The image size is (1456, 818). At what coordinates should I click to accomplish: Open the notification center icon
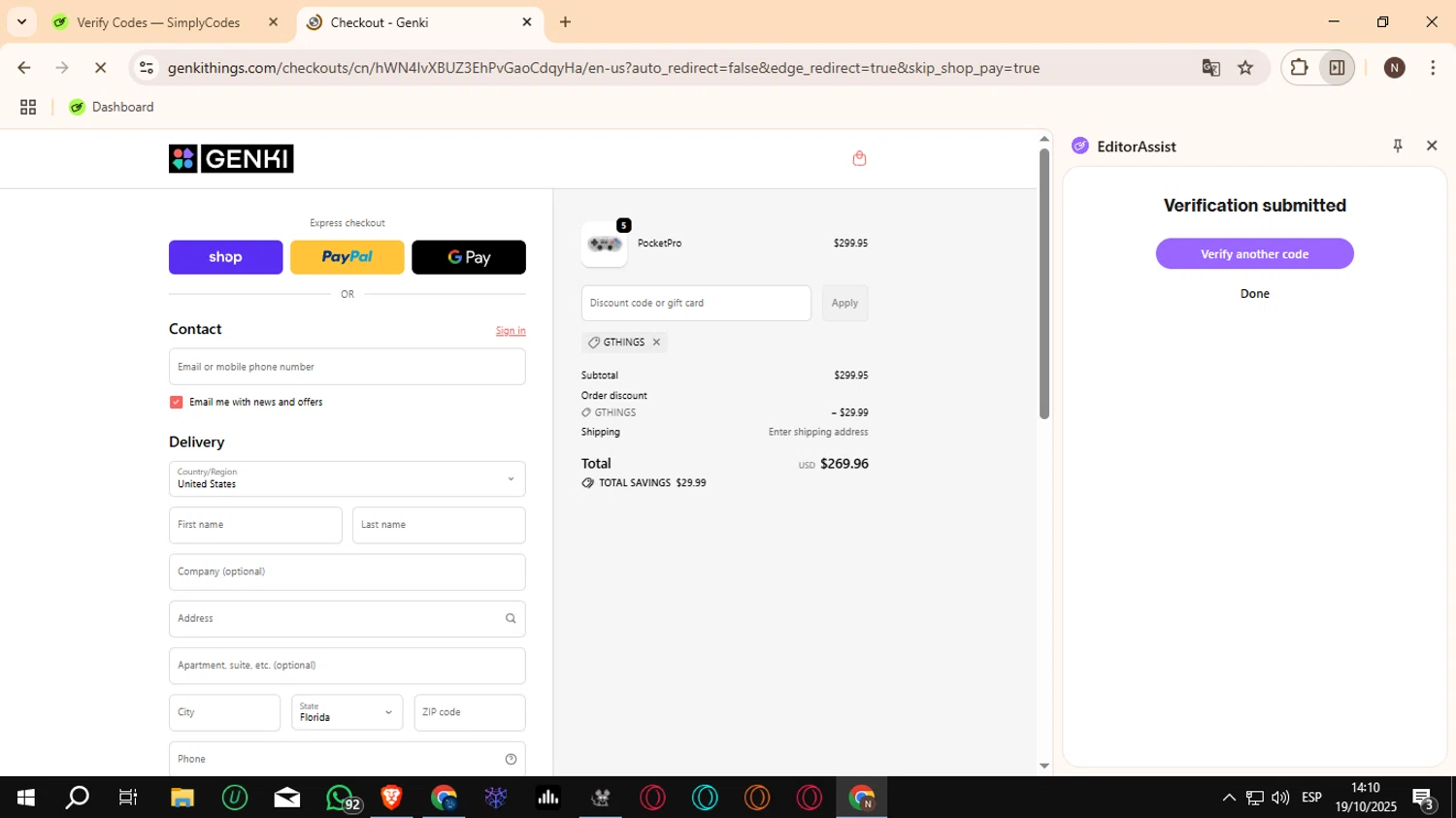pyautogui.click(x=1424, y=800)
